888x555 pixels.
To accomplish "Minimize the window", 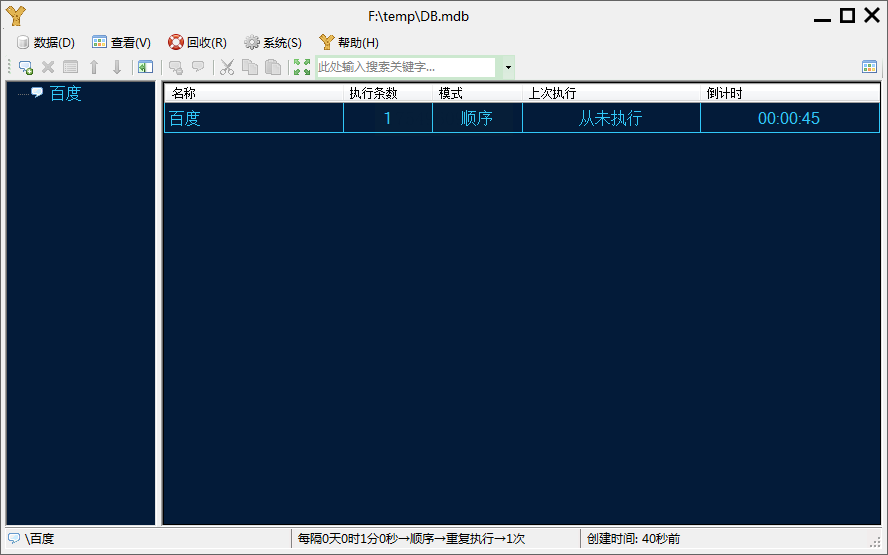I will pyautogui.click(x=822, y=20).
